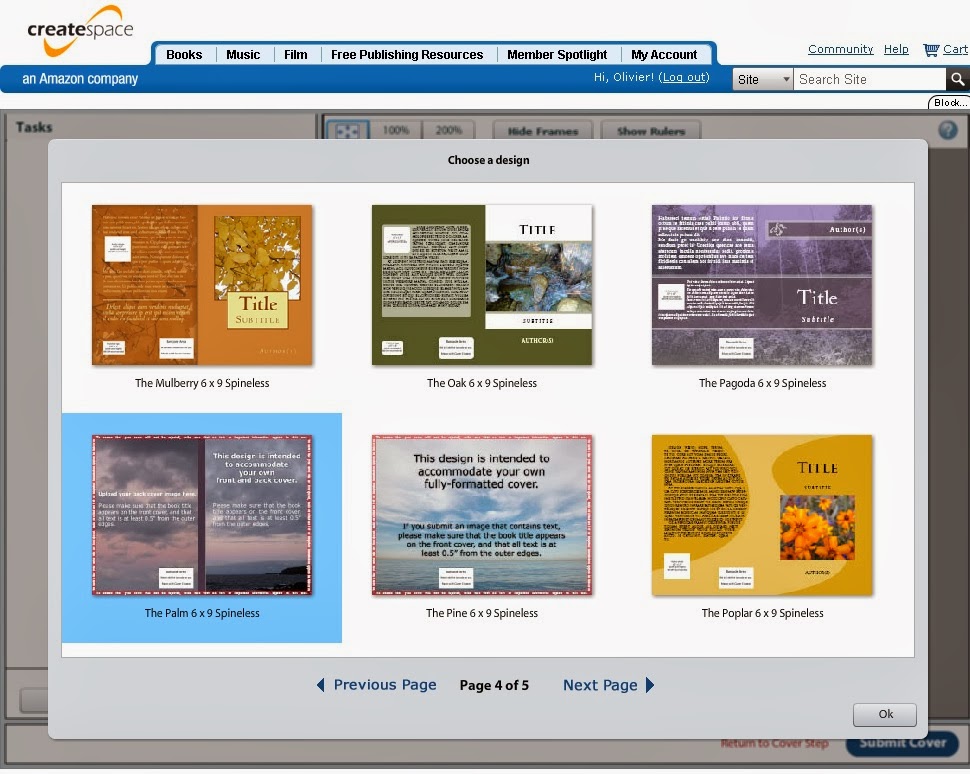Screen dimensions: 970x774
Task: Select The Pagoda 6 x 9 Spineless thumbnail
Action: [x=762, y=285]
